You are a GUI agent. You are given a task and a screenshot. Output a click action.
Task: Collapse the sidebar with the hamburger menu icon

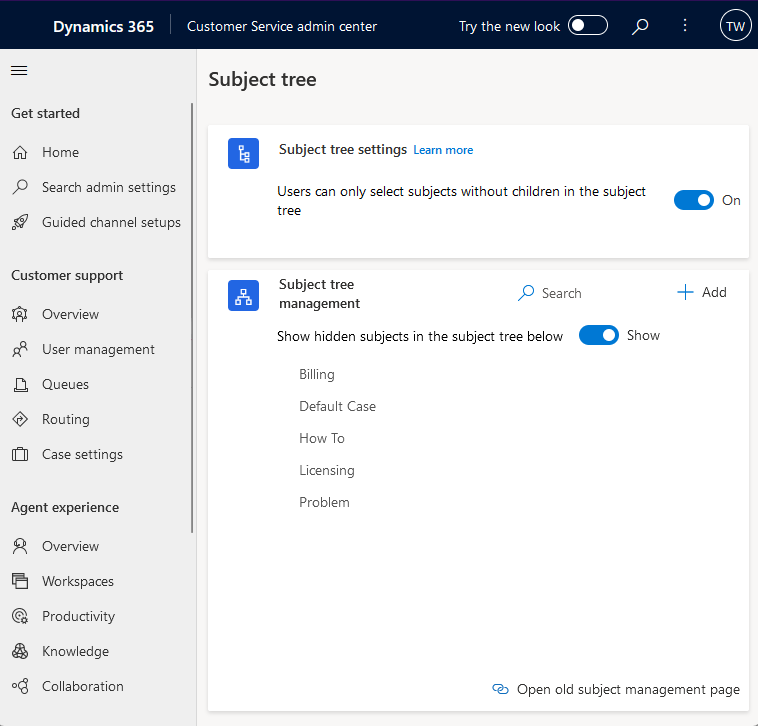coord(19,71)
